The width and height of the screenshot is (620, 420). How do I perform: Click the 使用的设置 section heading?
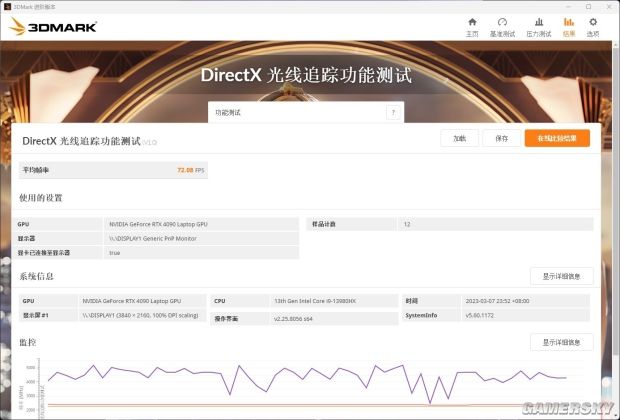click(41, 198)
